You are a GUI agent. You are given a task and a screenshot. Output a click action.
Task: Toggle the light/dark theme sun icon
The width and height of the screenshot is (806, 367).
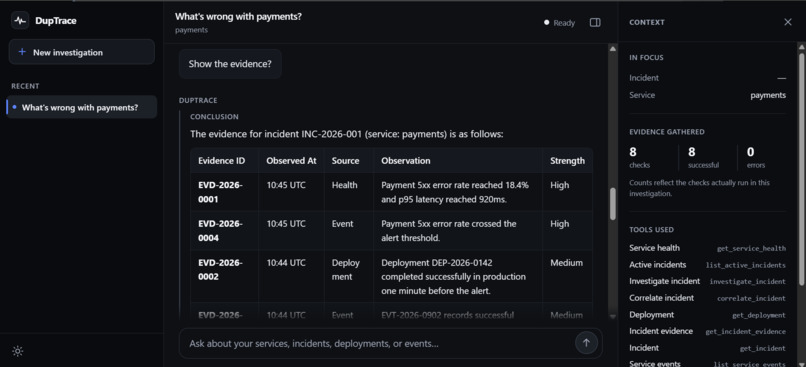pyautogui.click(x=17, y=351)
